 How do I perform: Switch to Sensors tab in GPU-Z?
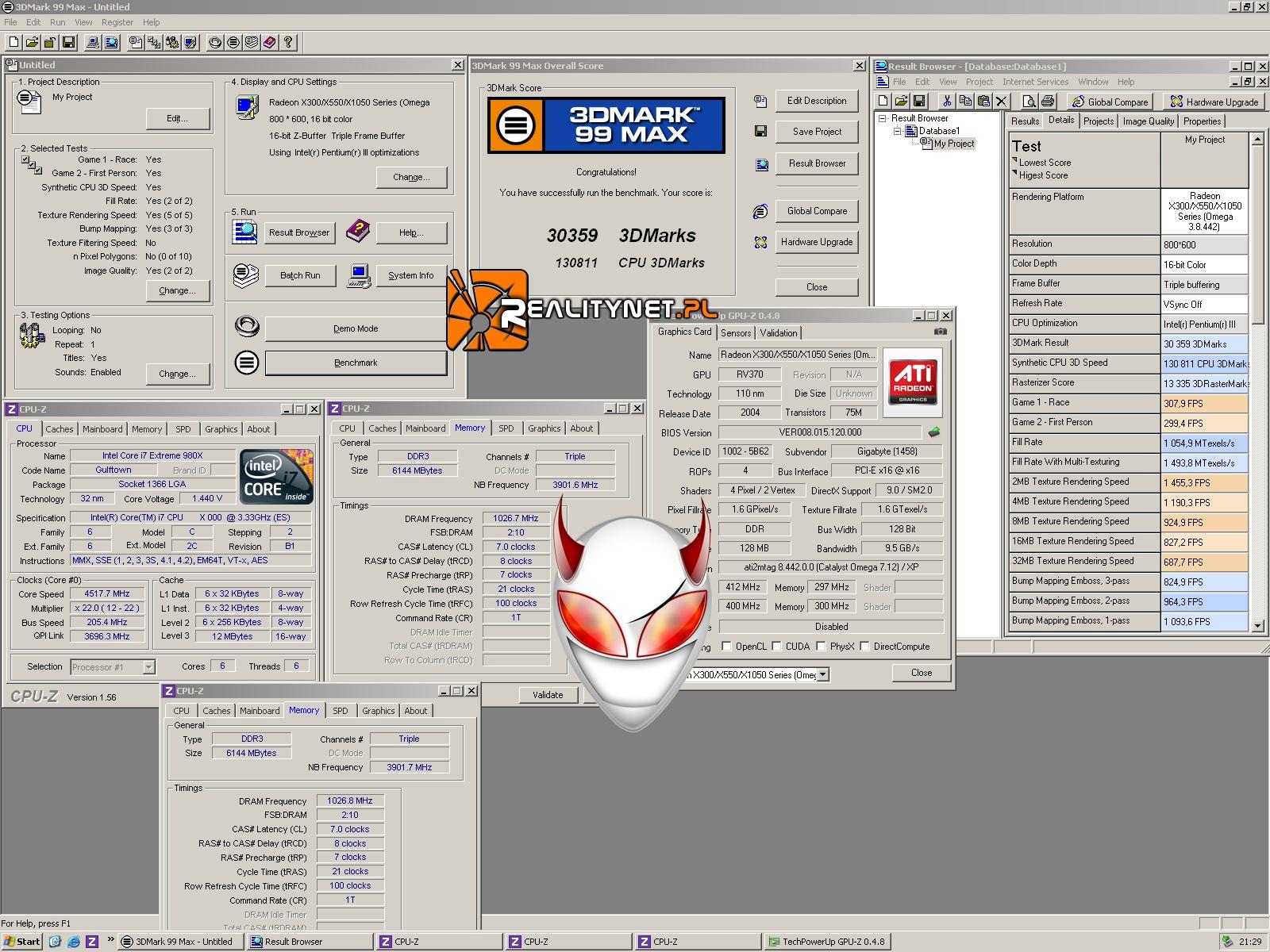[735, 333]
